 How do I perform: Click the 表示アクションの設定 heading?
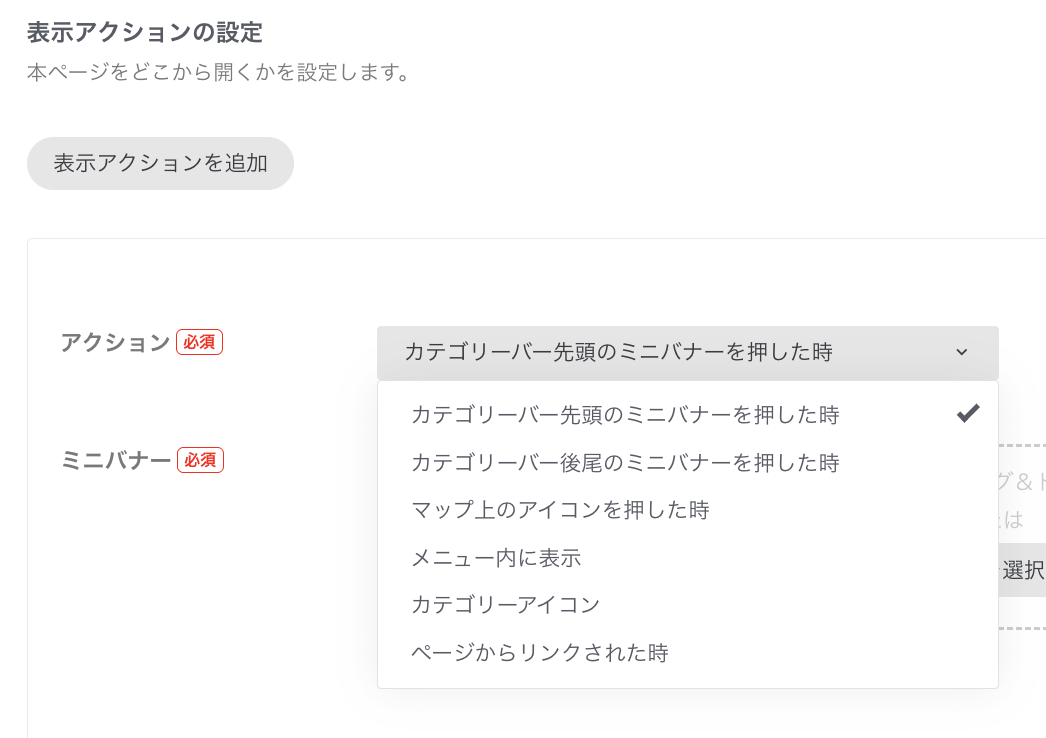tap(144, 32)
